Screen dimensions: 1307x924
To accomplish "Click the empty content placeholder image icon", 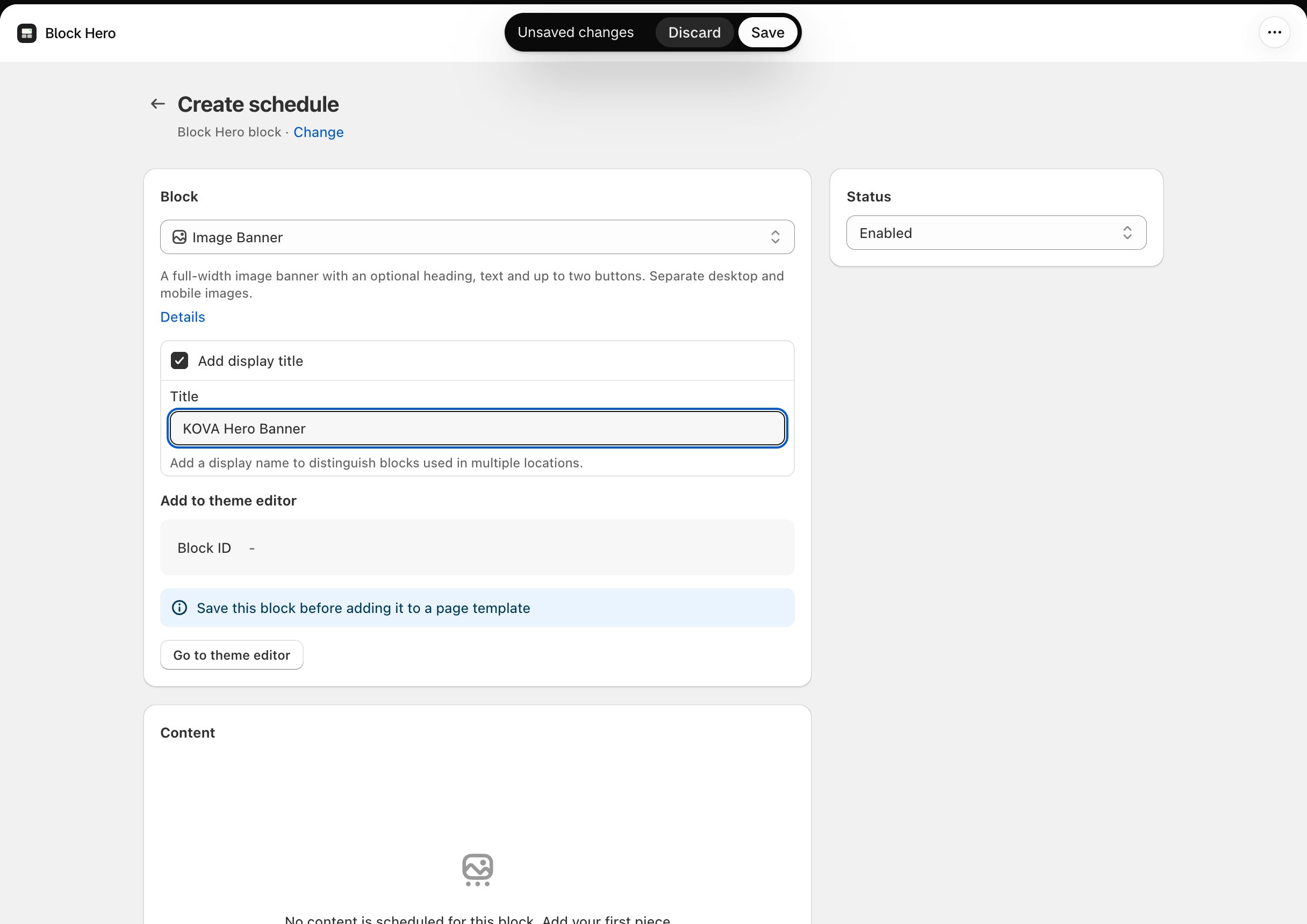I will (x=478, y=869).
